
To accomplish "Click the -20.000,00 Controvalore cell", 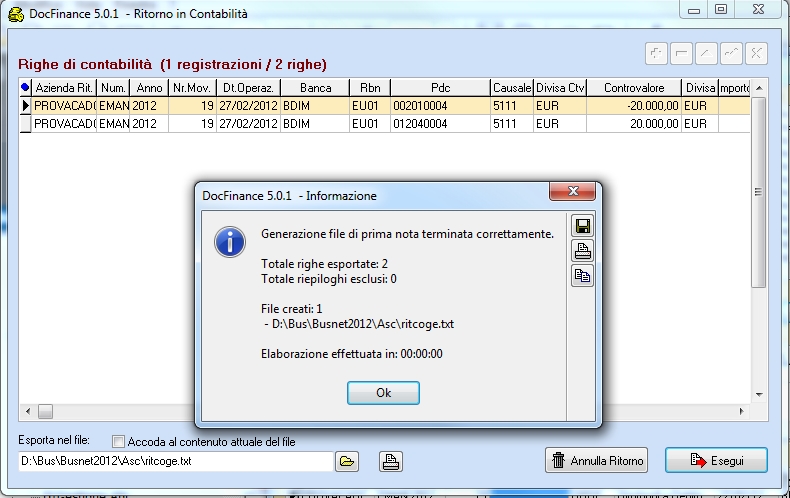I will tap(634, 106).
